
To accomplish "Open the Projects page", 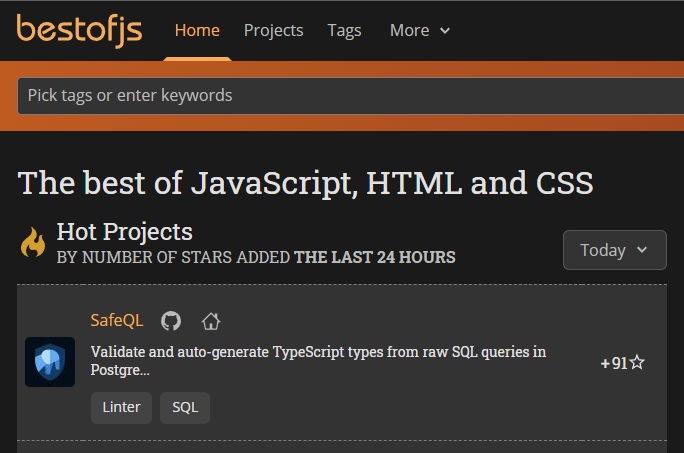I will tap(274, 31).
